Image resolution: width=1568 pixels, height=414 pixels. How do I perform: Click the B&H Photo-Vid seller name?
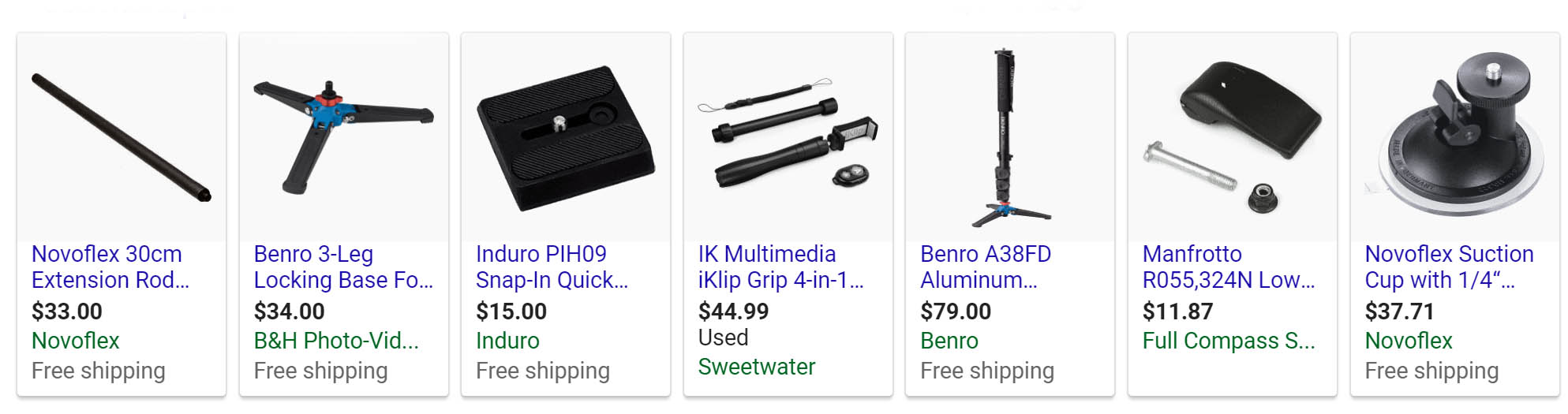pyautogui.click(x=336, y=341)
